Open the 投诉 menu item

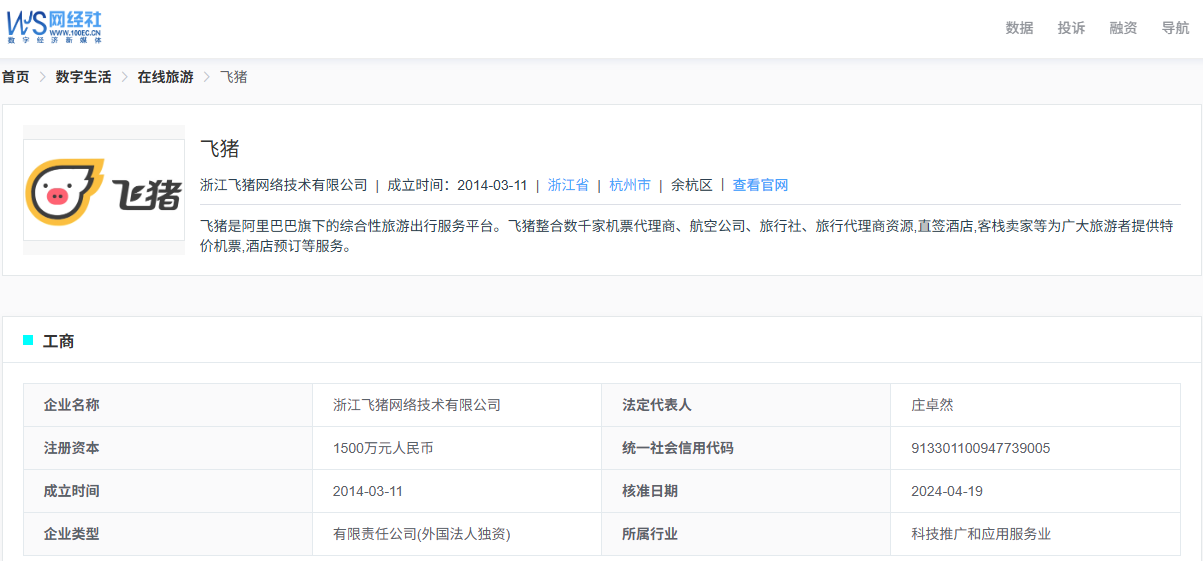[x=1071, y=28]
